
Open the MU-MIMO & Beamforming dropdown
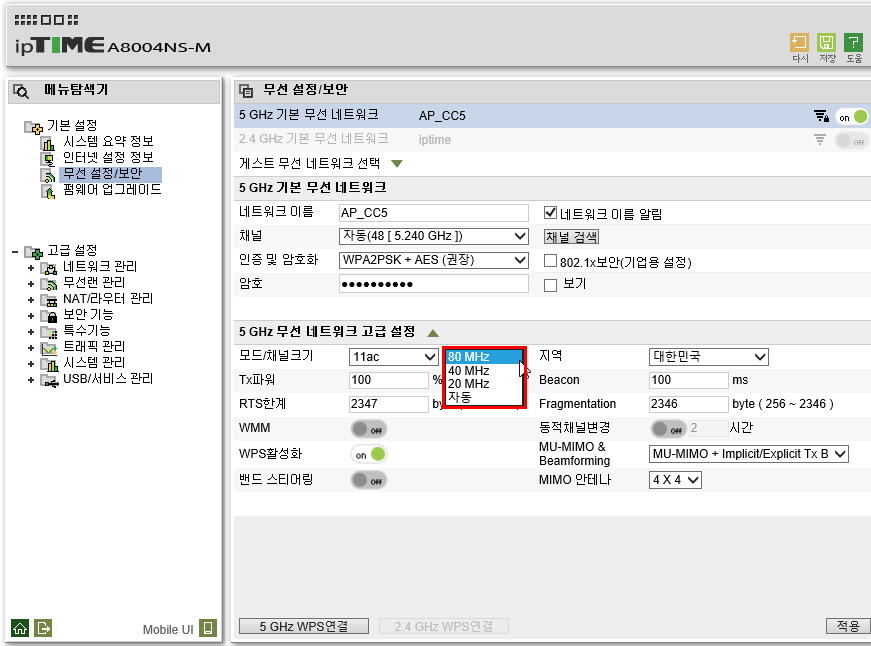point(748,454)
